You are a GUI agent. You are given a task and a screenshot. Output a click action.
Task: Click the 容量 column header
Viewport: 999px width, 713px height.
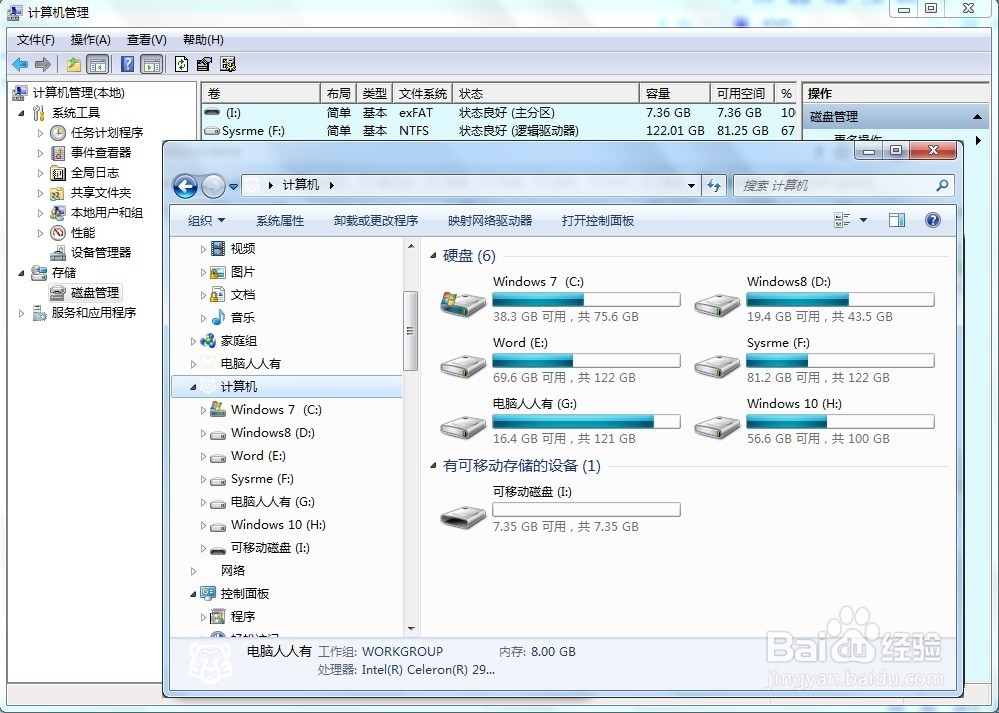(x=674, y=94)
